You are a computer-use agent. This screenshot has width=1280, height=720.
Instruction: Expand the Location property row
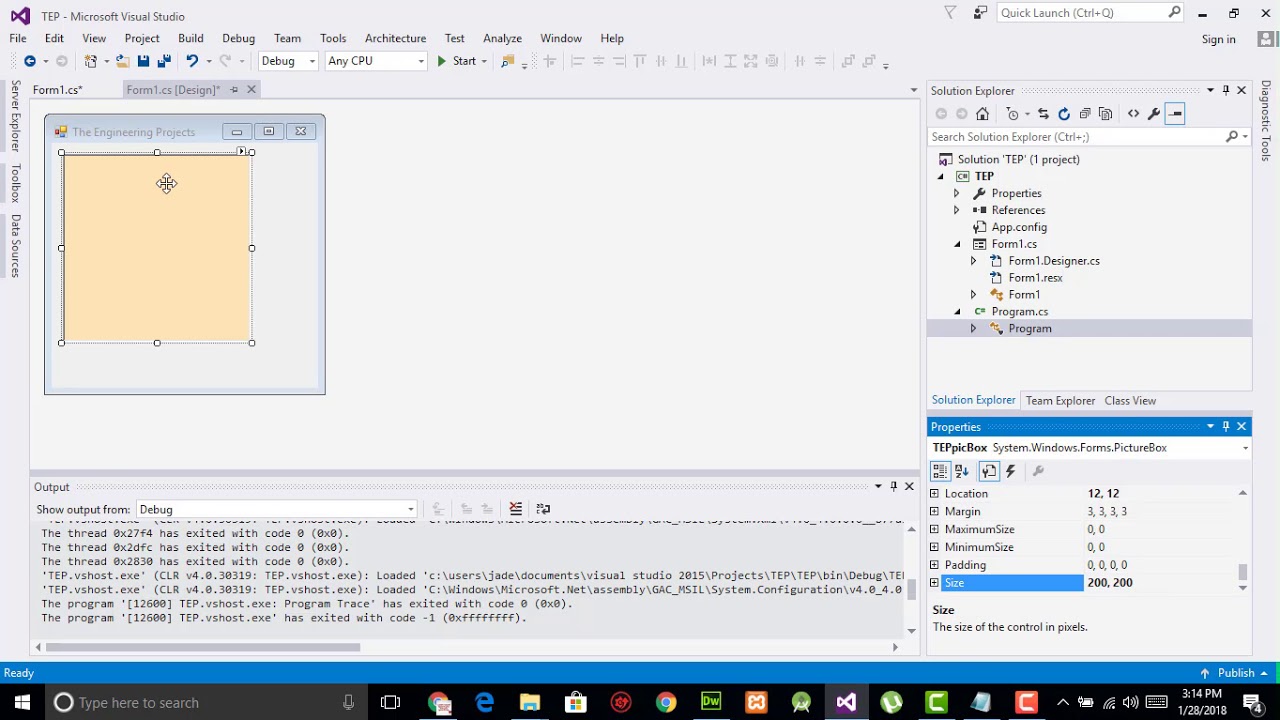tap(935, 494)
